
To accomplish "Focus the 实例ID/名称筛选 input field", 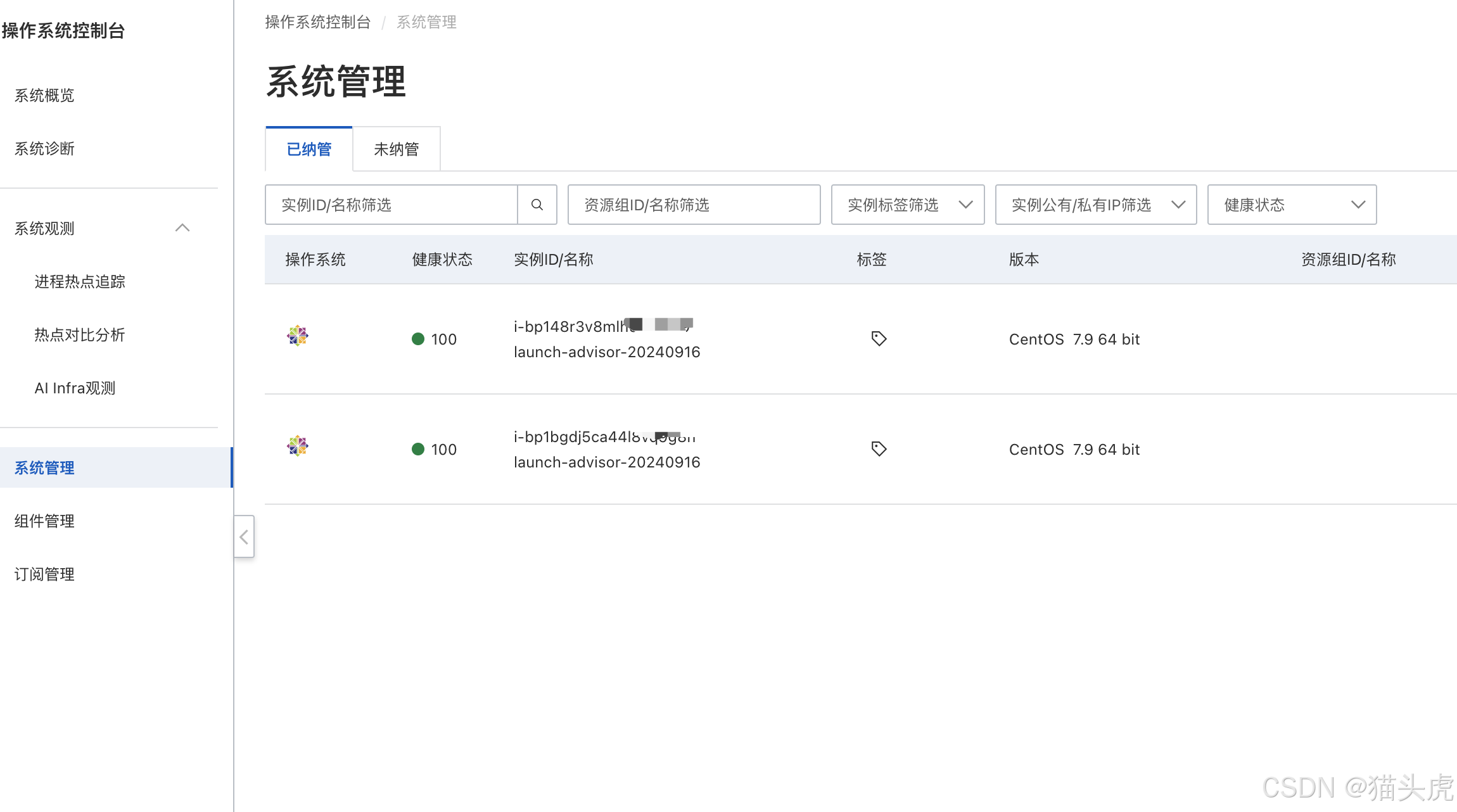I will (x=391, y=205).
